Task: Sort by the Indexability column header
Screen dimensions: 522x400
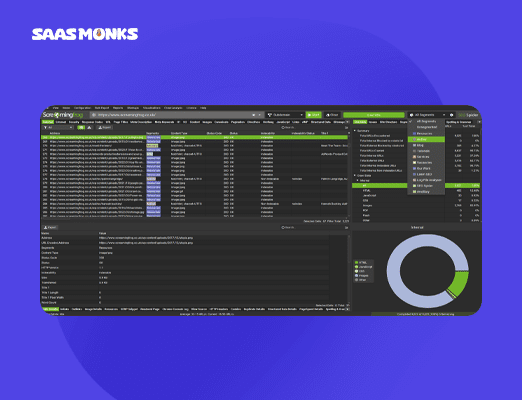Action: 268,133
